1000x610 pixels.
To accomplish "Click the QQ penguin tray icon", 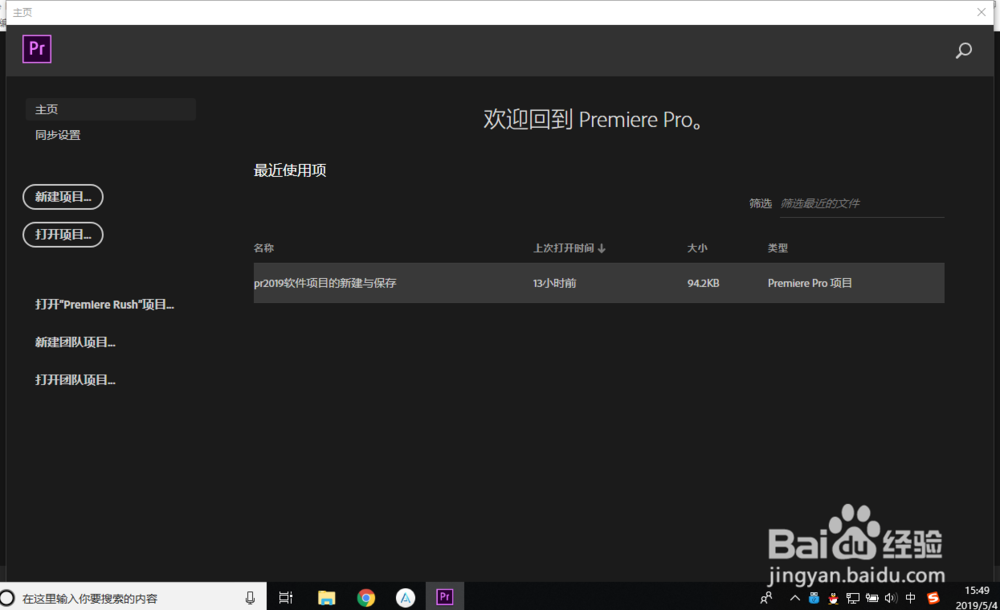I will pos(833,598).
